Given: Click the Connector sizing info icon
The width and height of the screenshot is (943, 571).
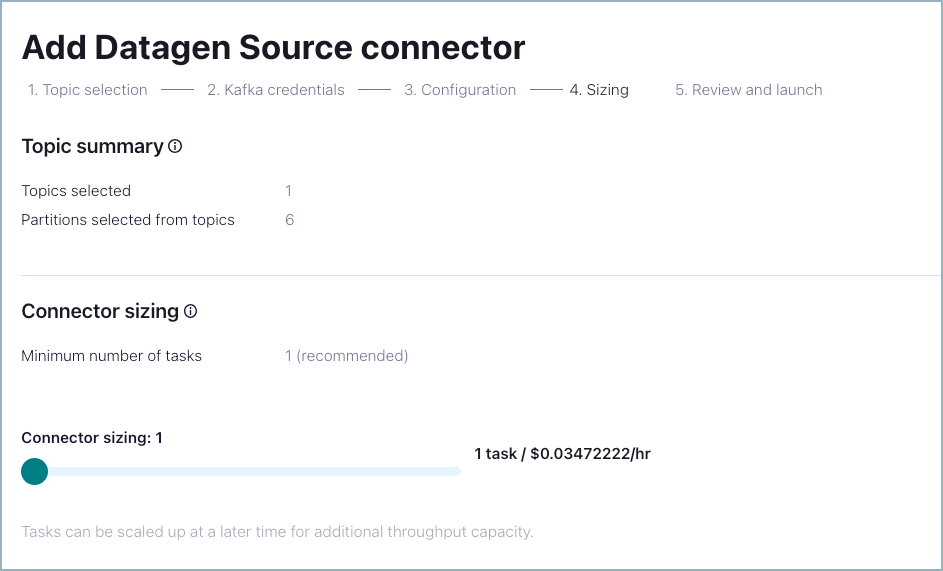Looking at the screenshot, I should [190, 311].
